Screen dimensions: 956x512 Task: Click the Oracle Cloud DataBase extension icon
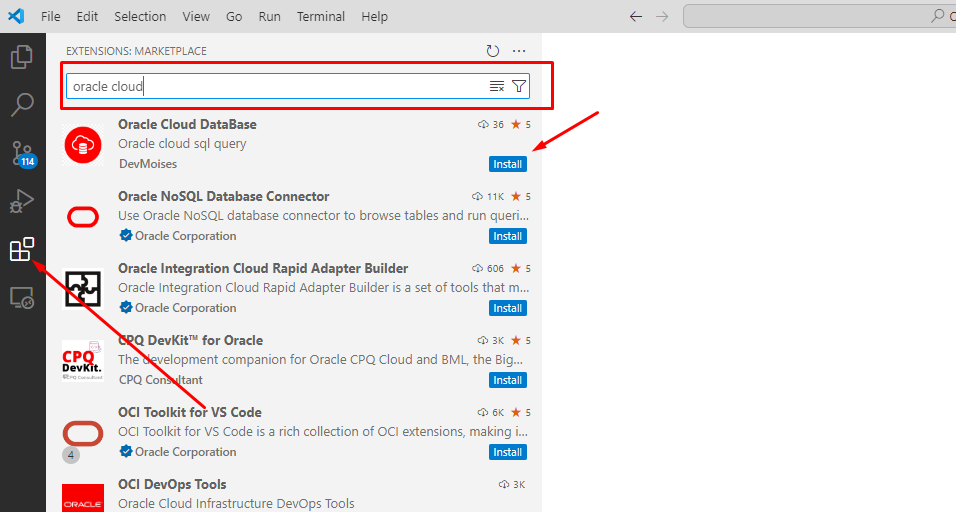(83, 145)
